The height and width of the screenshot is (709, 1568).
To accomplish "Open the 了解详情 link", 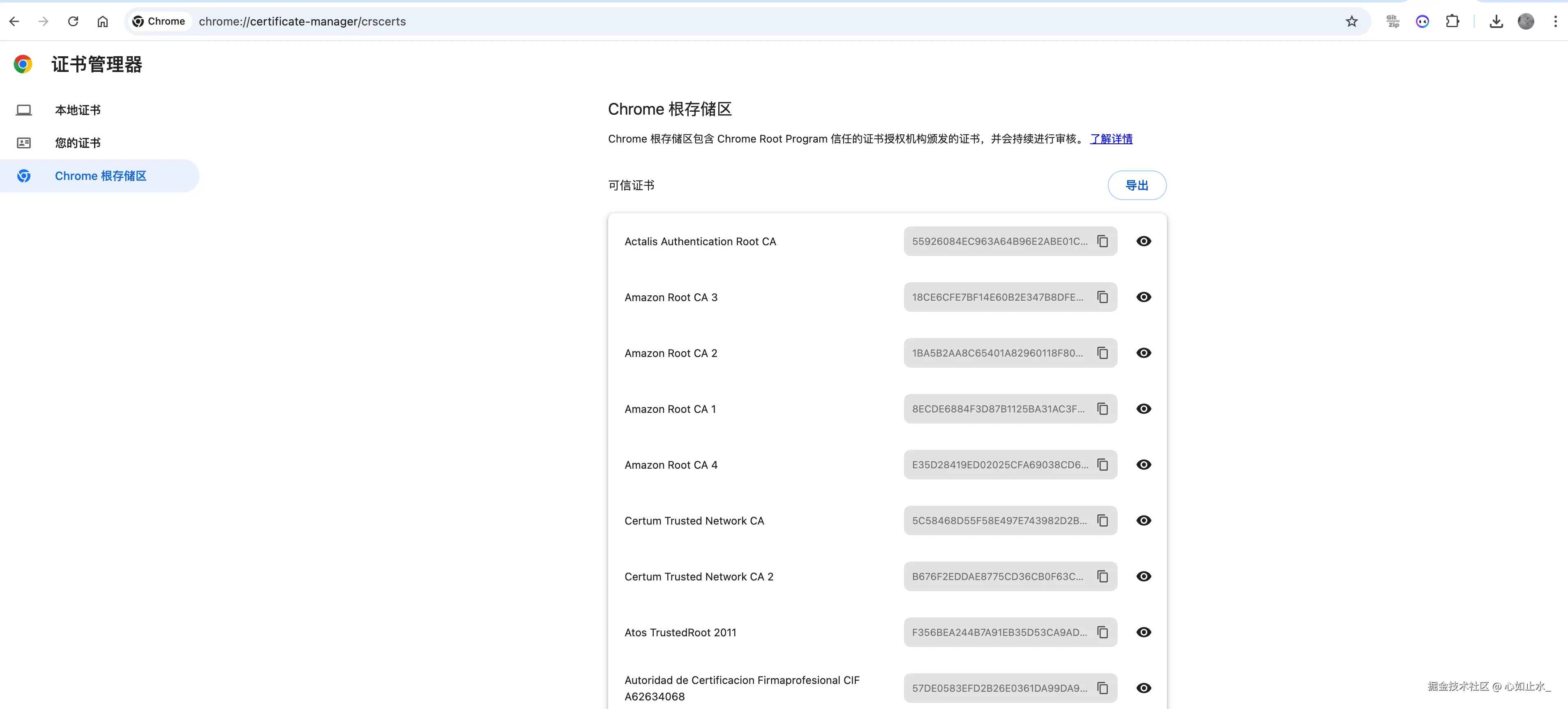I will coord(1111,139).
